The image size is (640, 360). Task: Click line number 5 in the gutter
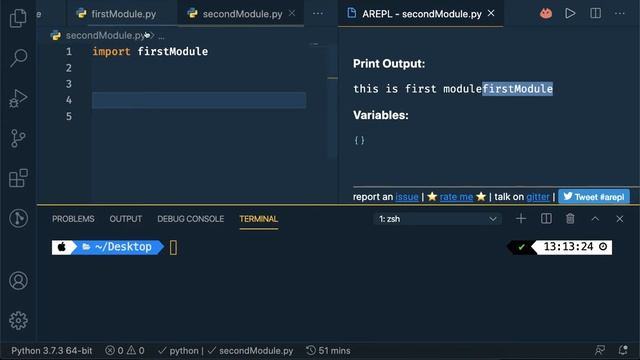pos(69,116)
